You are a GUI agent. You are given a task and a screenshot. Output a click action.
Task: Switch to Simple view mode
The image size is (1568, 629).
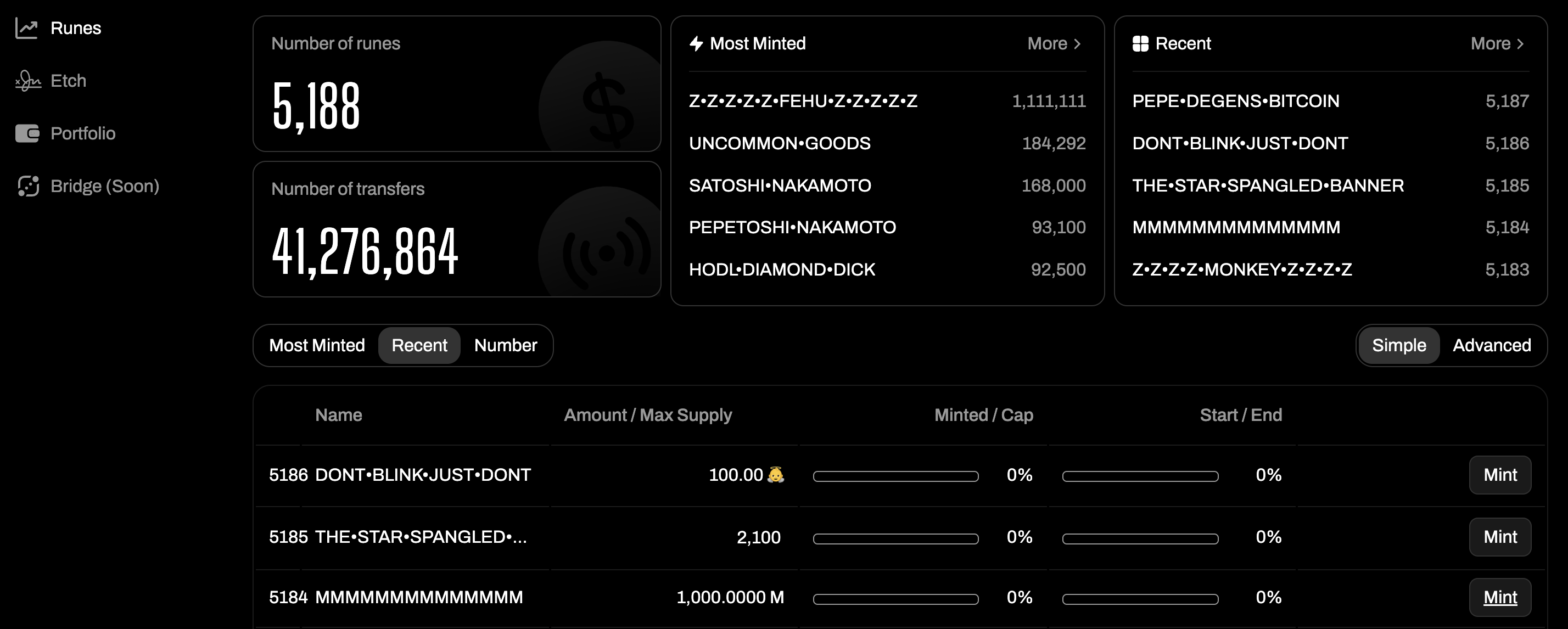(x=1399, y=346)
